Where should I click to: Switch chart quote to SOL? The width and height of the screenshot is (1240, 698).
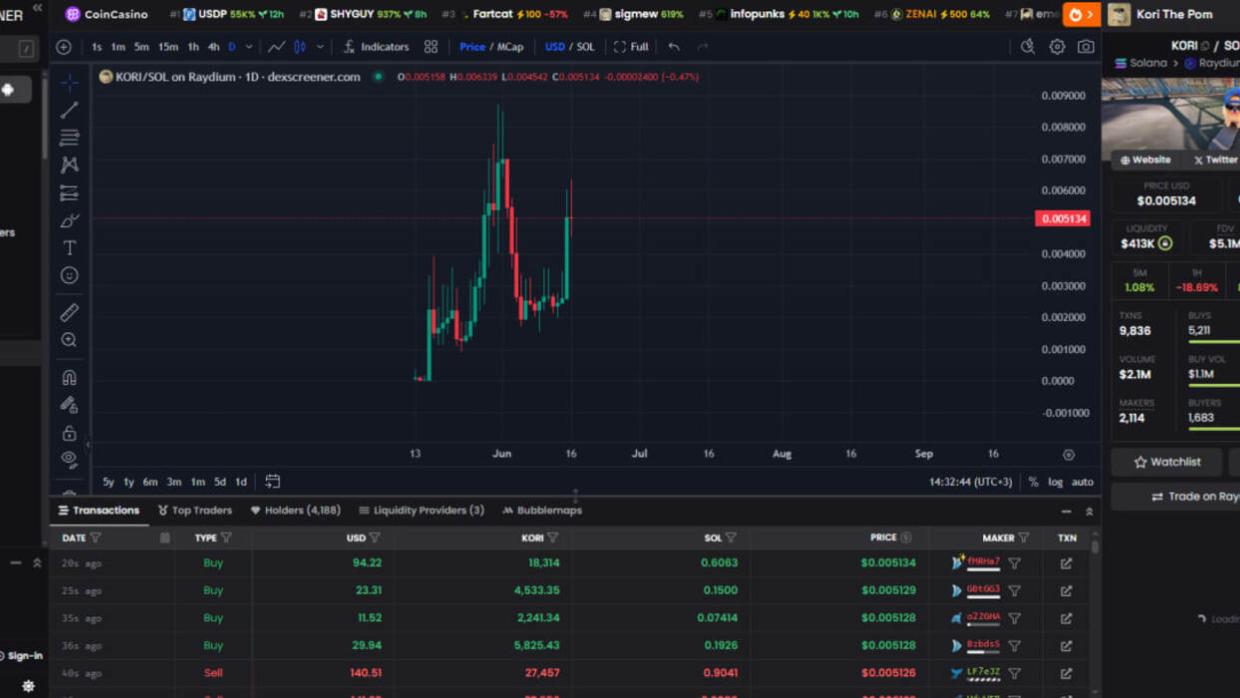coord(586,47)
